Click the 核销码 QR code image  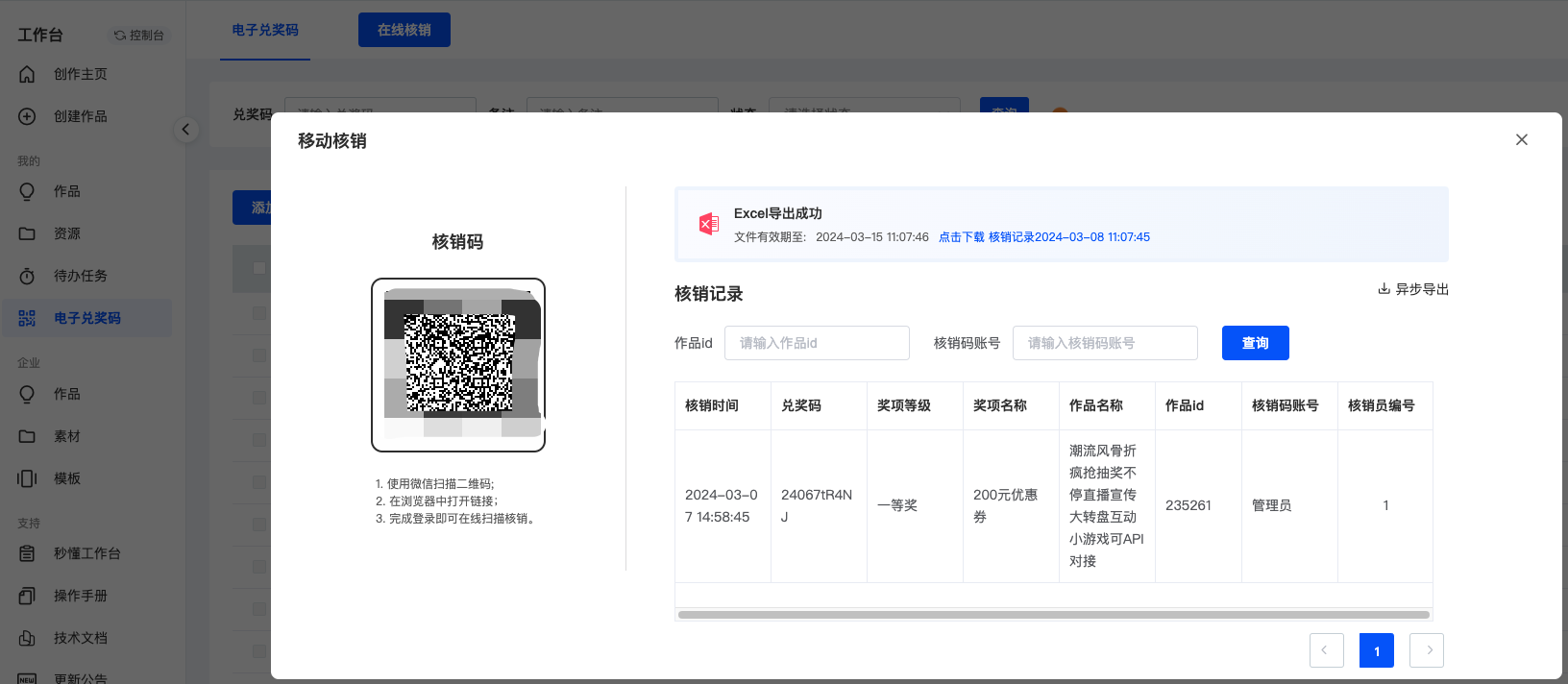[x=458, y=365]
